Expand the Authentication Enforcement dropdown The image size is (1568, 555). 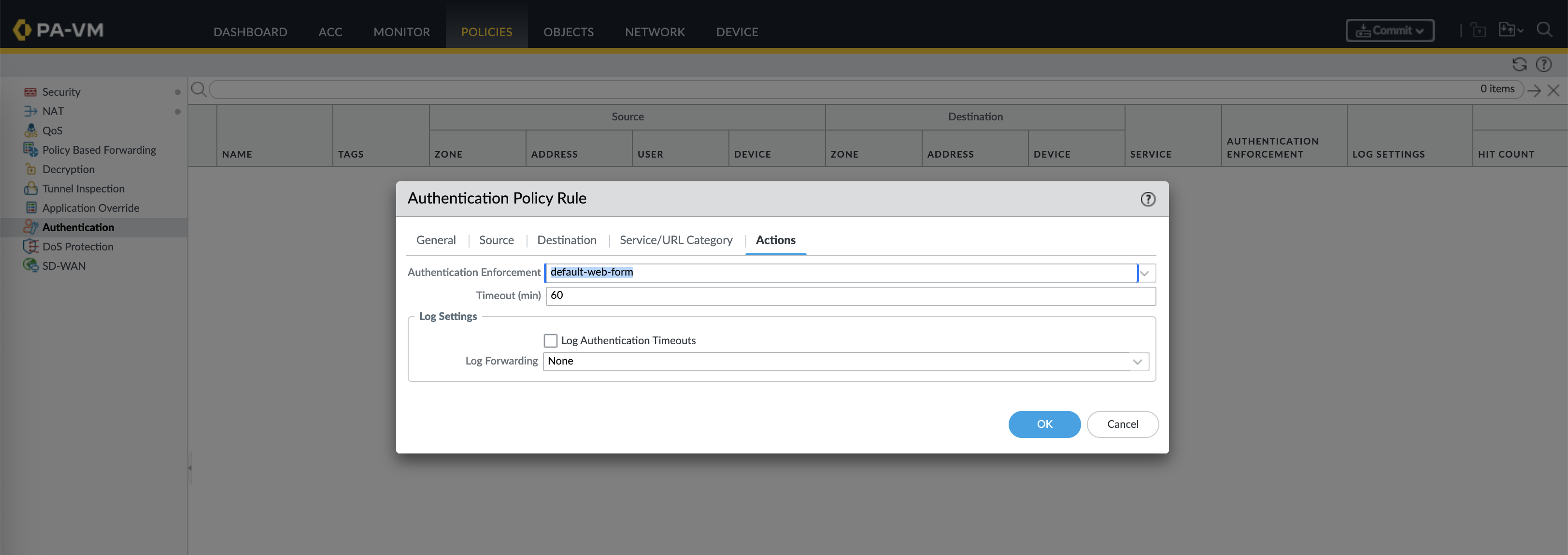(x=1144, y=273)
